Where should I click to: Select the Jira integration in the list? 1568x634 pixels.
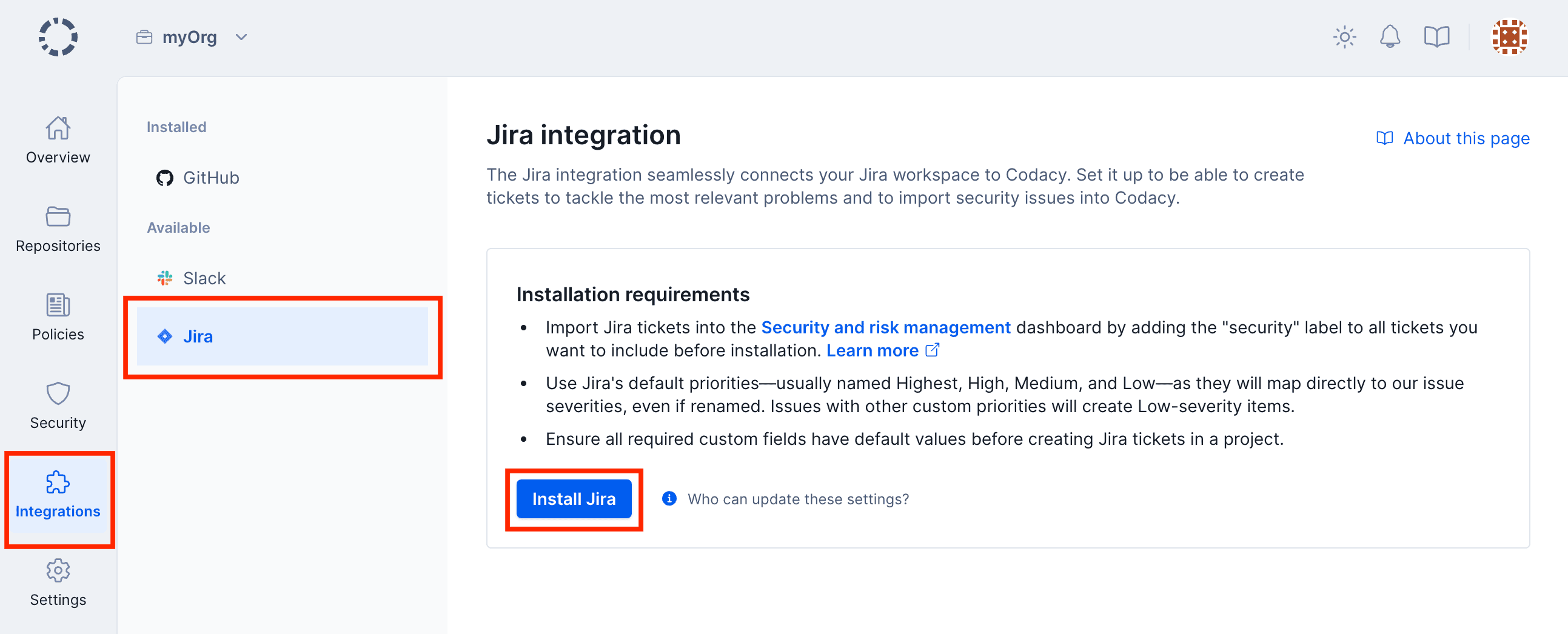coord(198,336)
